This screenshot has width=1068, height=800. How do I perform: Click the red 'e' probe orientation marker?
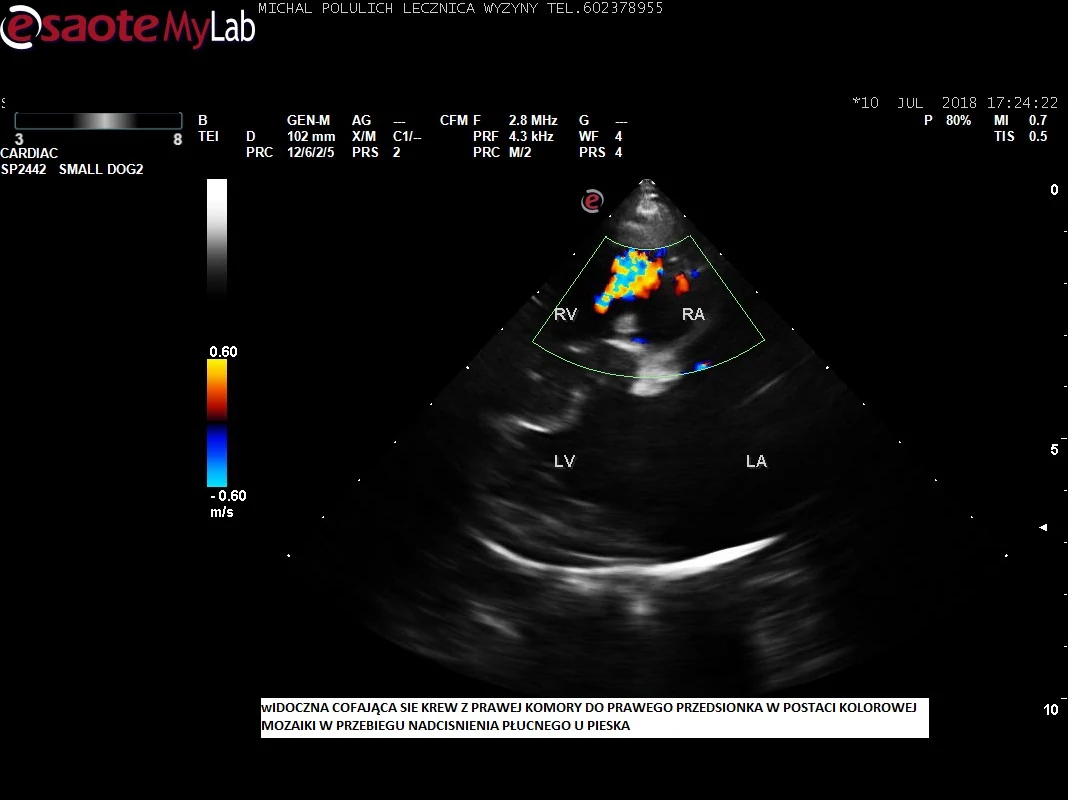coord(593,201)
